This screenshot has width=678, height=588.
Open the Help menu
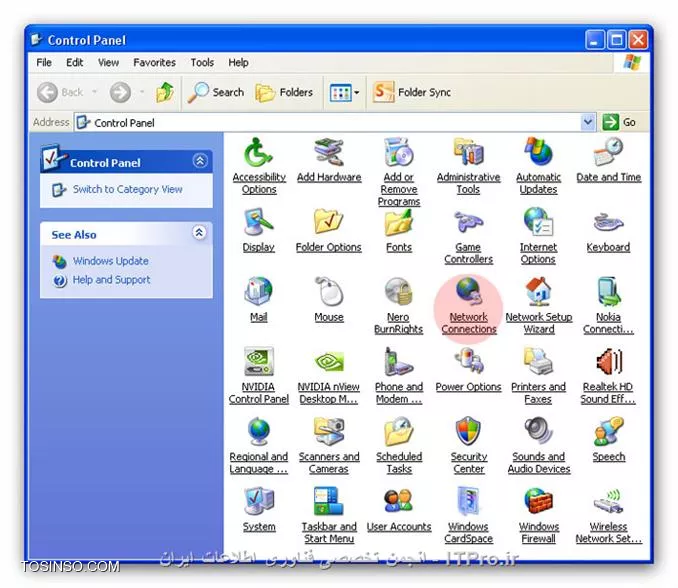coord(238,63)
